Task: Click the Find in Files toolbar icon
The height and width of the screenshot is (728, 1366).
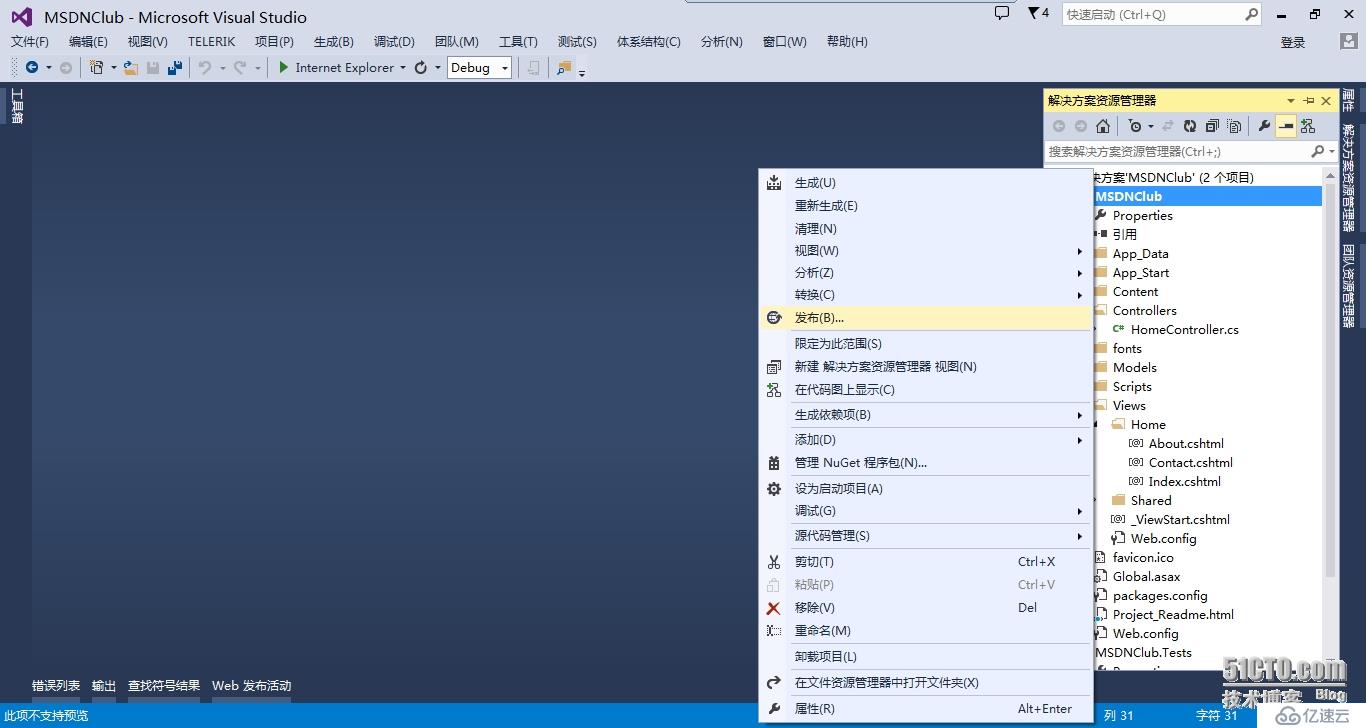Action: [x=565, y=67]
